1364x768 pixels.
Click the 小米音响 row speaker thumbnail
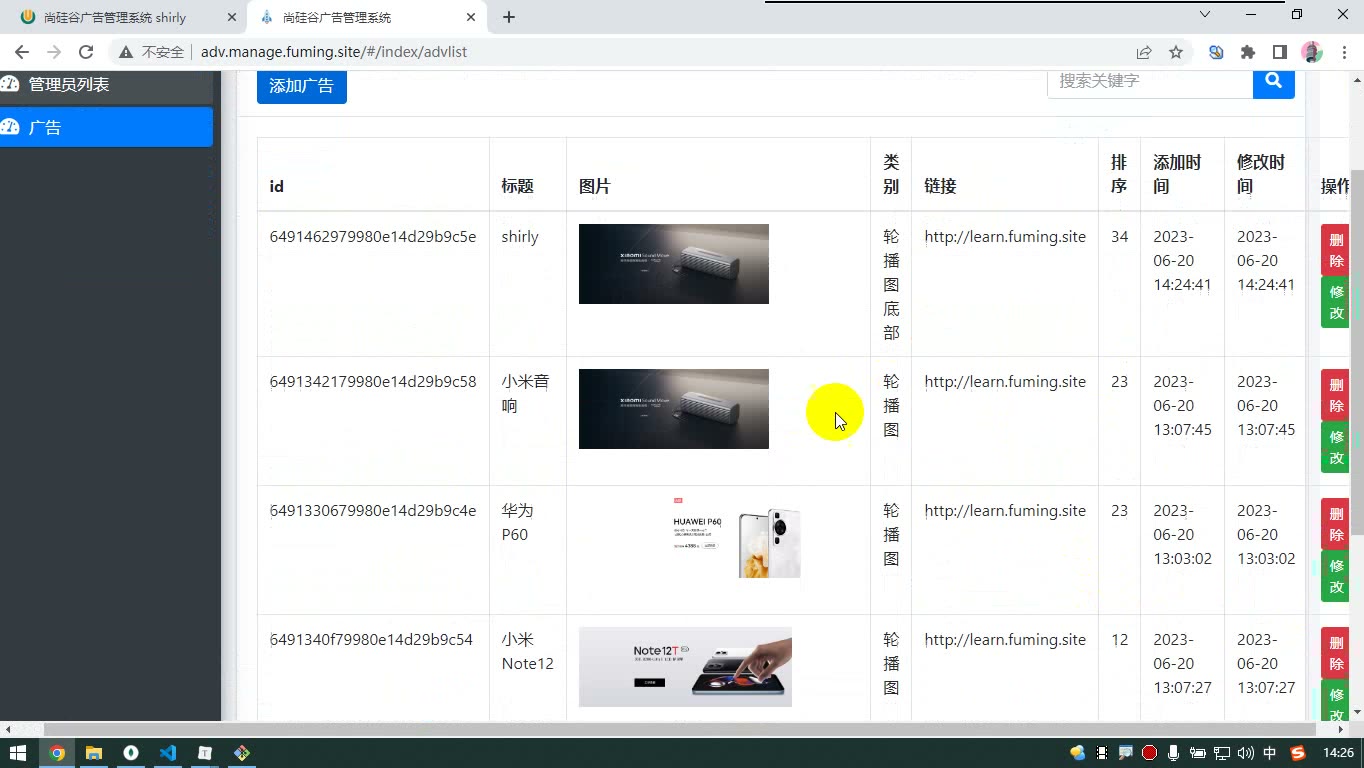tap(674, 409)
